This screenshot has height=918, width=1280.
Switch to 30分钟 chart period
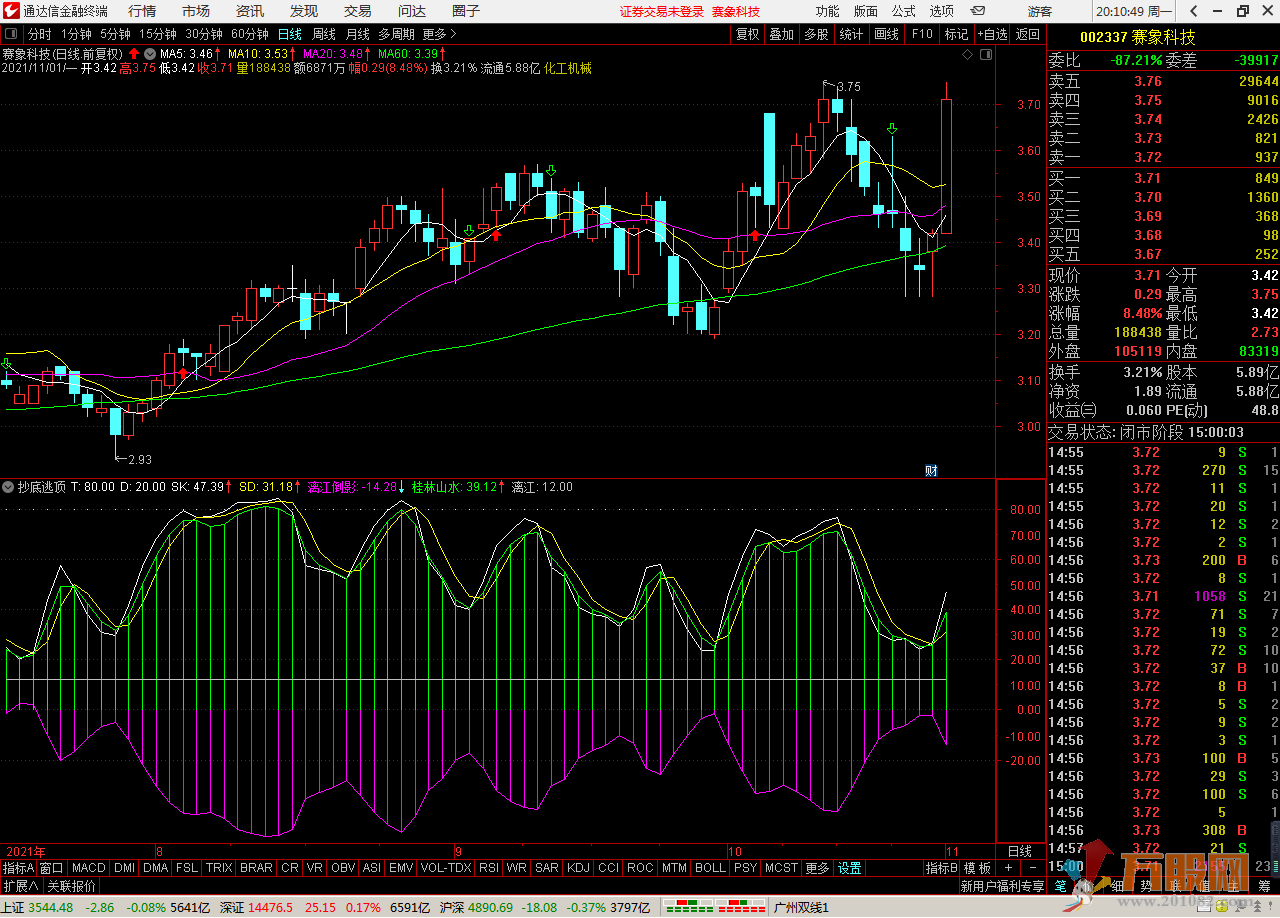pos(204,34)
